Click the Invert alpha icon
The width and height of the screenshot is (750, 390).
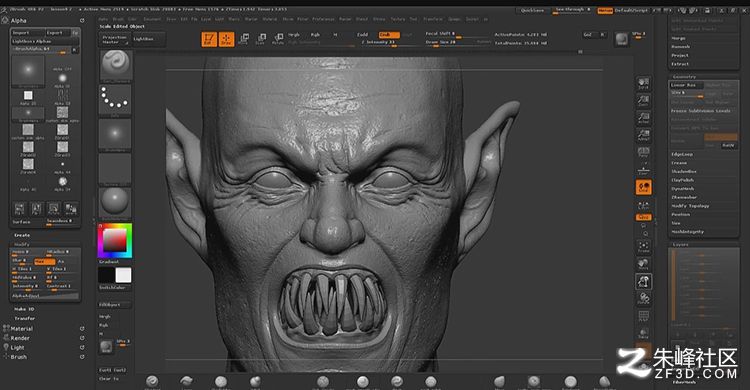71,209
